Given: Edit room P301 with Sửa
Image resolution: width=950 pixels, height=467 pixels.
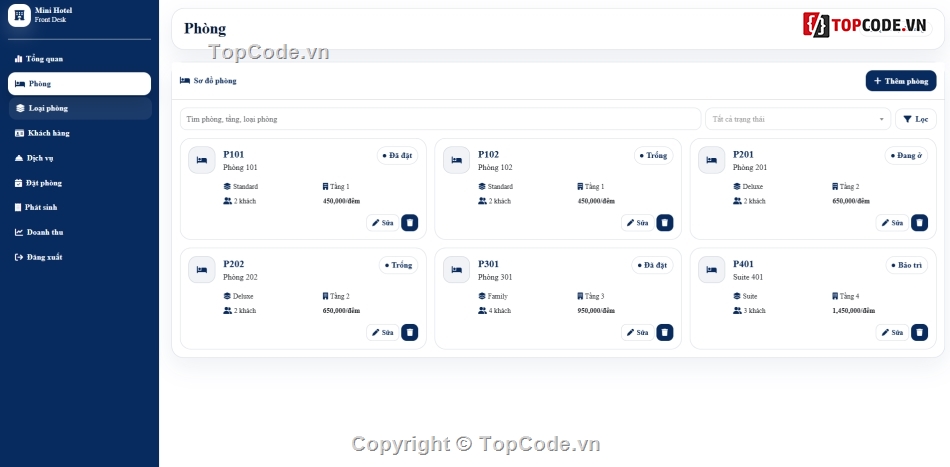Looking at the screenshot, I should coord(637,333).
